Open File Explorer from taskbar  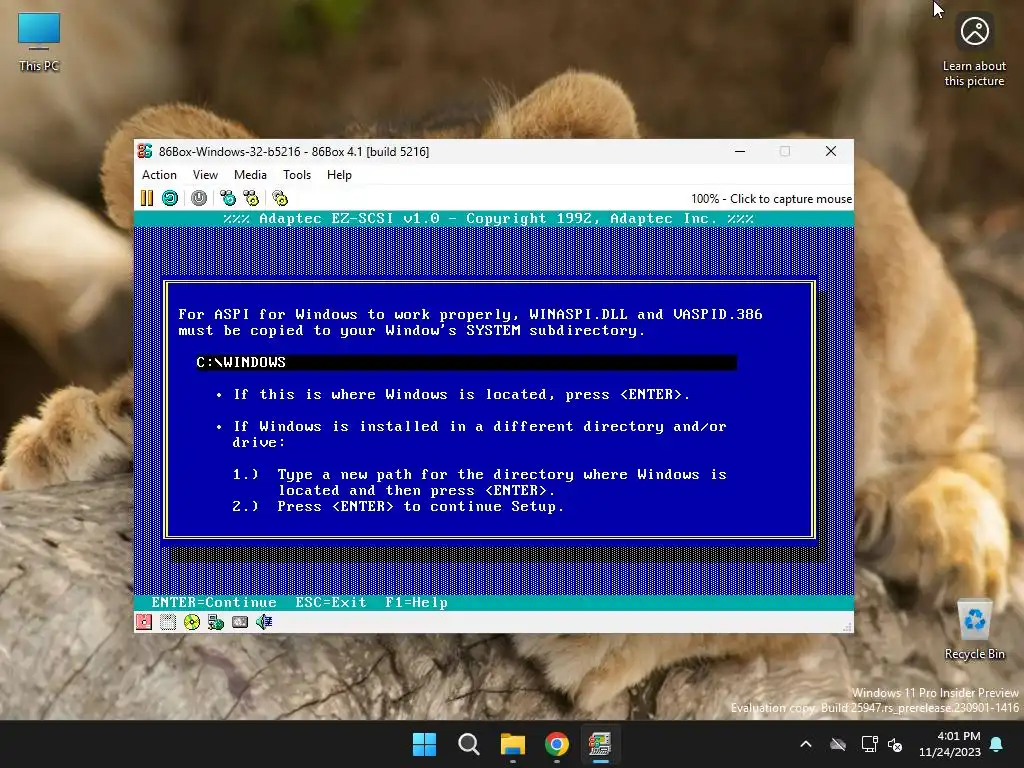[x=513, y=744]
